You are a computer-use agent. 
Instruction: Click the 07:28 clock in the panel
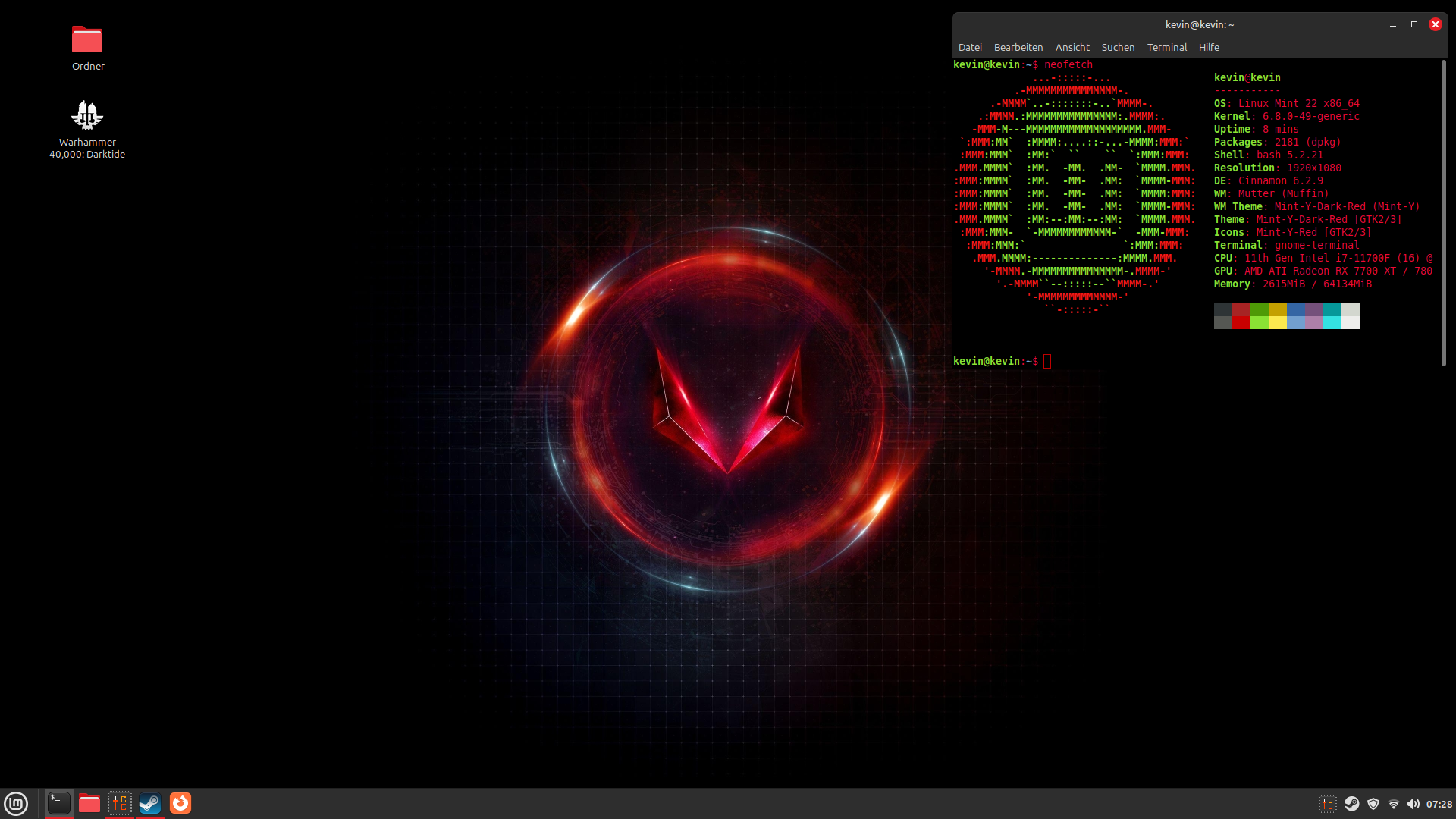pyautogui.click(x=1439, y=804)
